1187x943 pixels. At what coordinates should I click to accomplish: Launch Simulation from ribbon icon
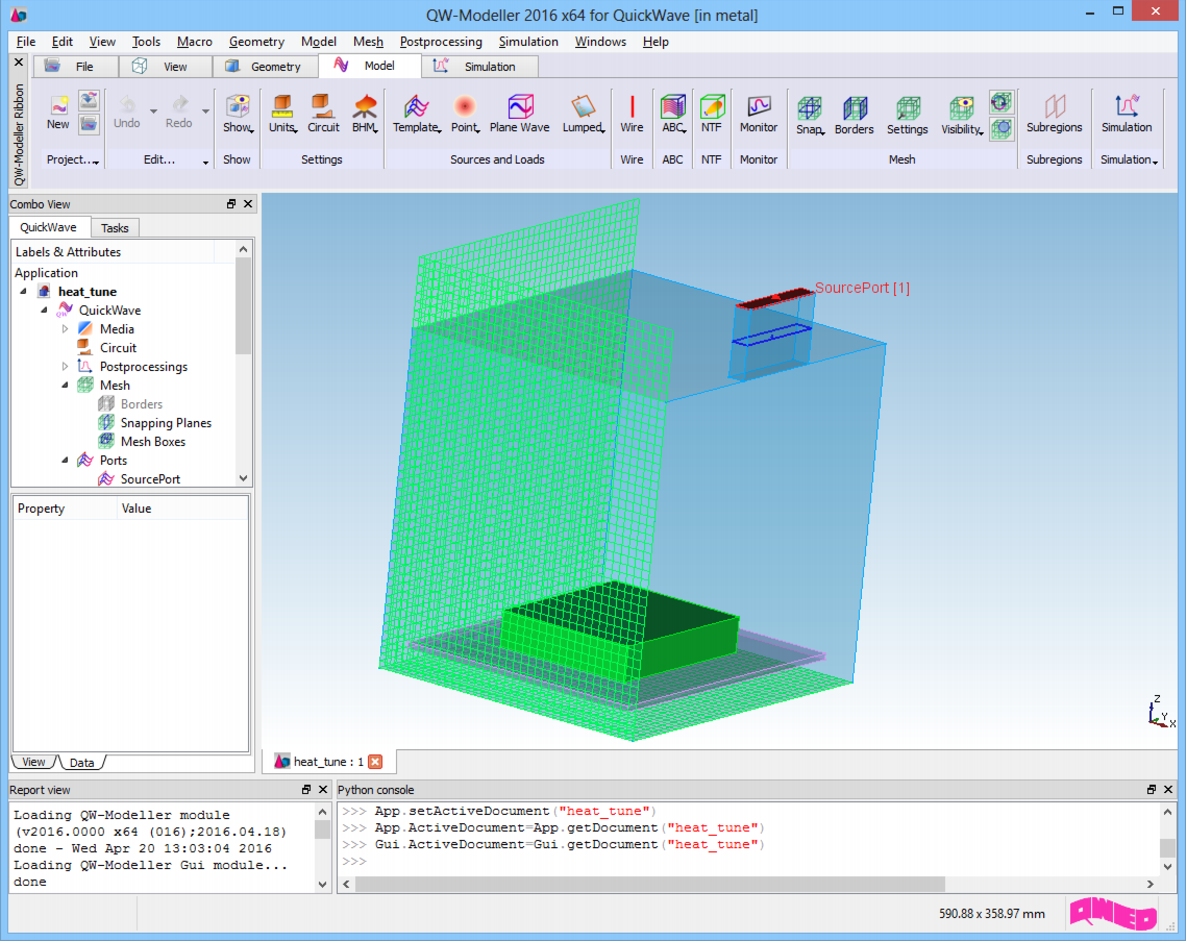pyautogui.click(x=1126, y=113)
